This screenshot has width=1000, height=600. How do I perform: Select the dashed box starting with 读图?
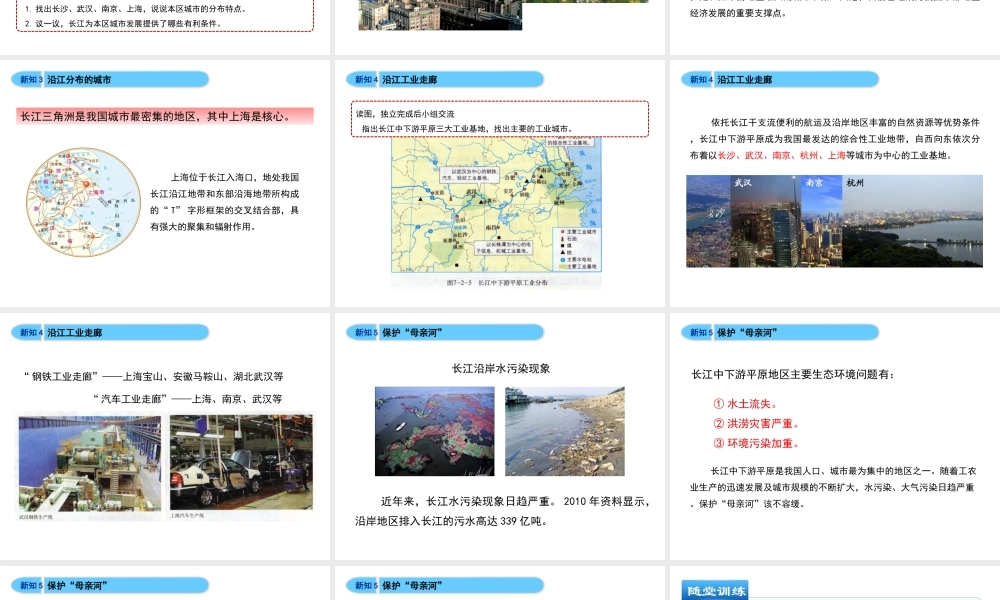pyautogui.click(x=499, y=119)
